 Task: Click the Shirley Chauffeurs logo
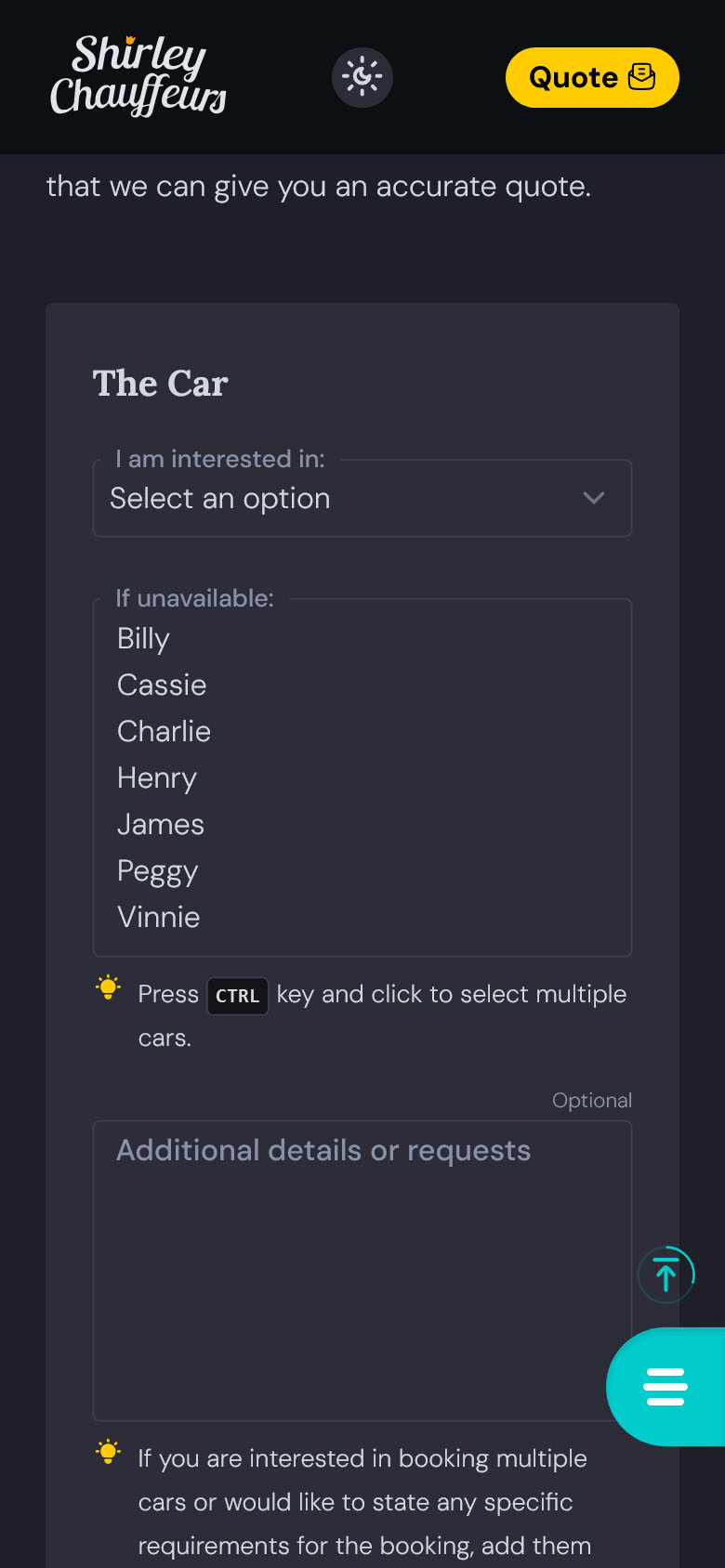[138, 76]
